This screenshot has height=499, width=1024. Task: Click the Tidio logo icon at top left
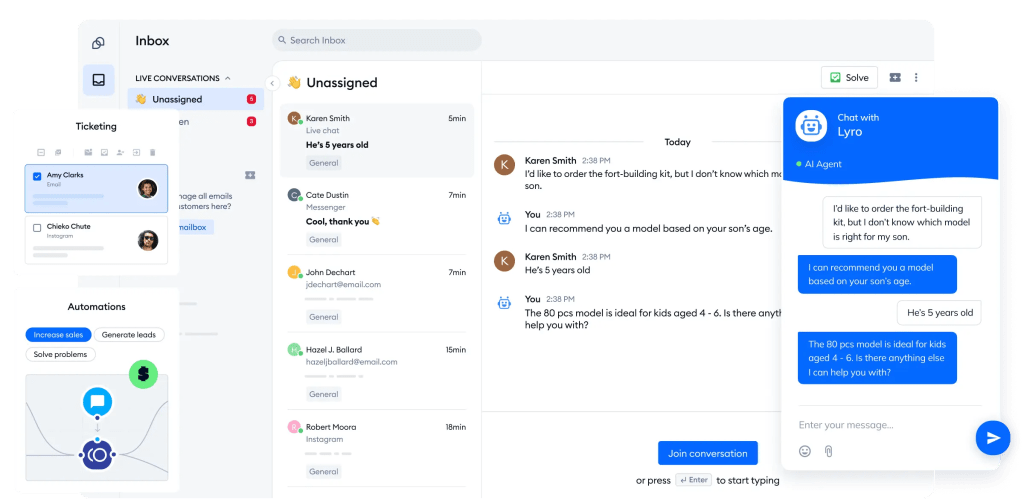click(x=98, y=43)
